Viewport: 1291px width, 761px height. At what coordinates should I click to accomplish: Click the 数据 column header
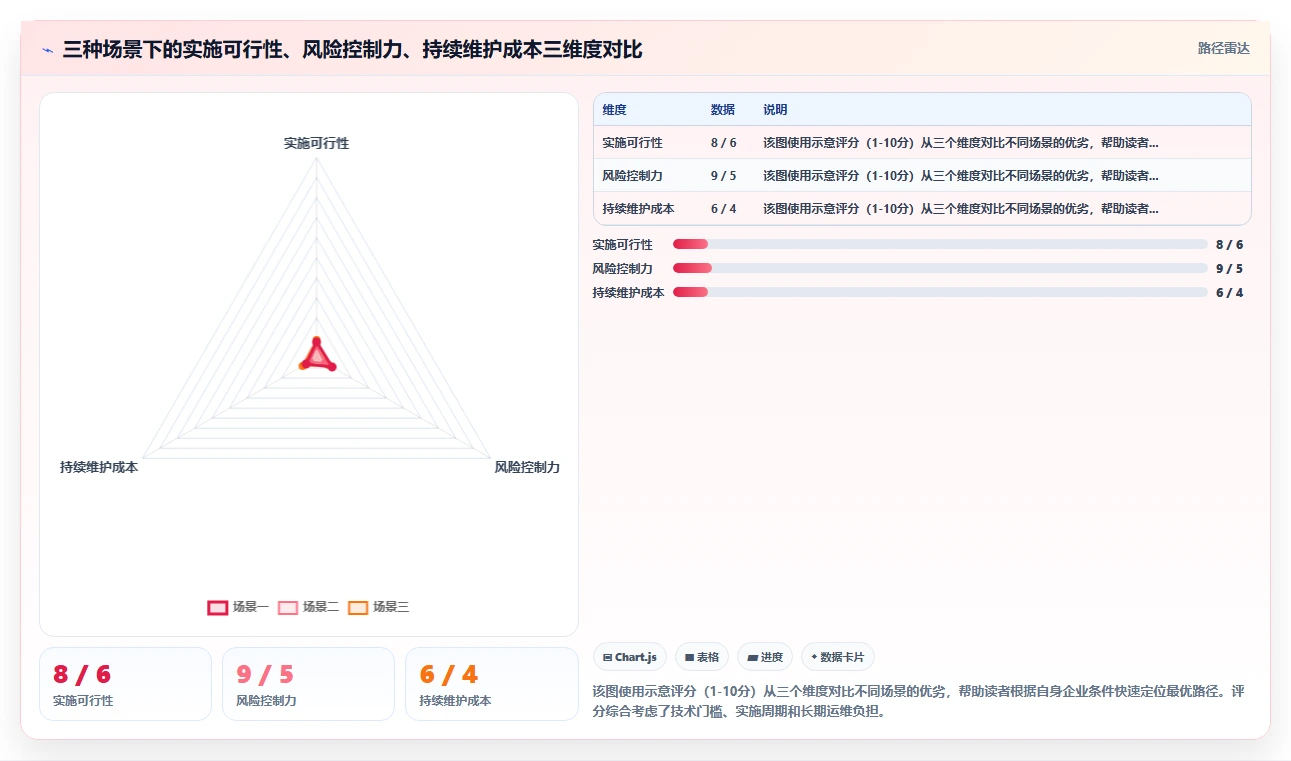tap(722, 110)
